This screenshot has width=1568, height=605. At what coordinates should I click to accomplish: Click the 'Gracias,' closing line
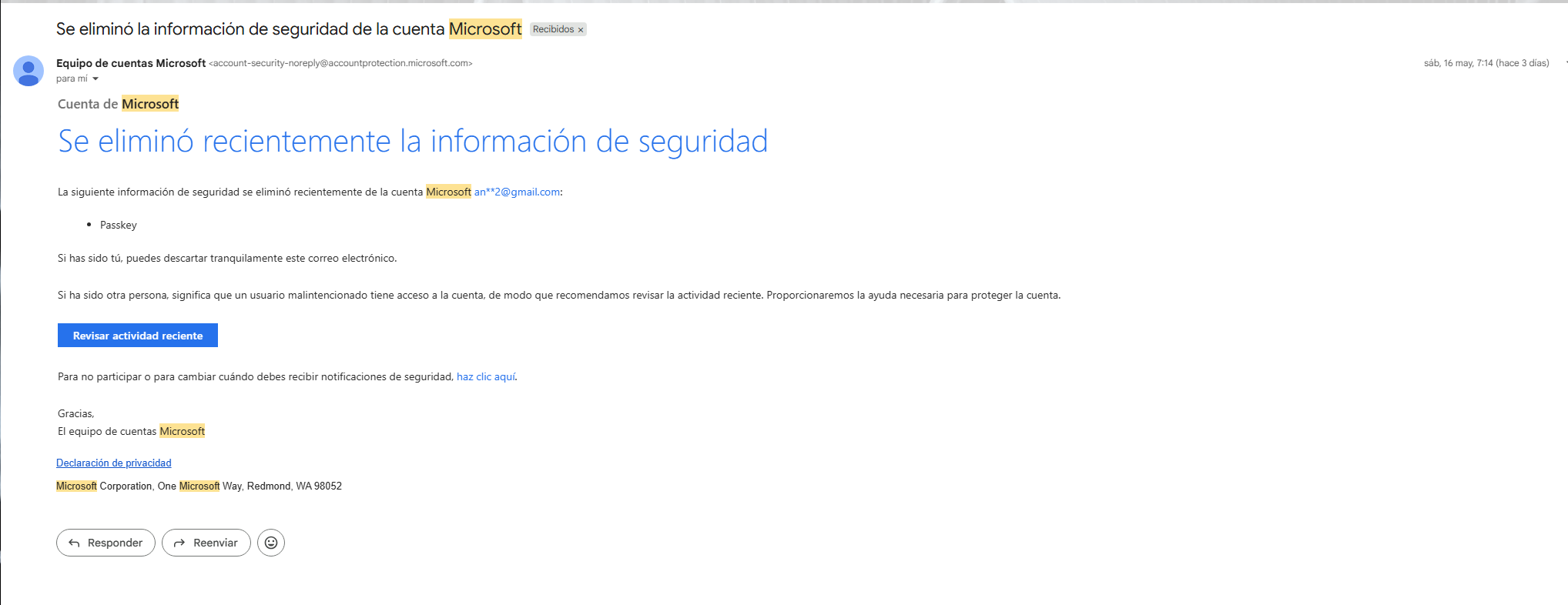tap(75, 413)
